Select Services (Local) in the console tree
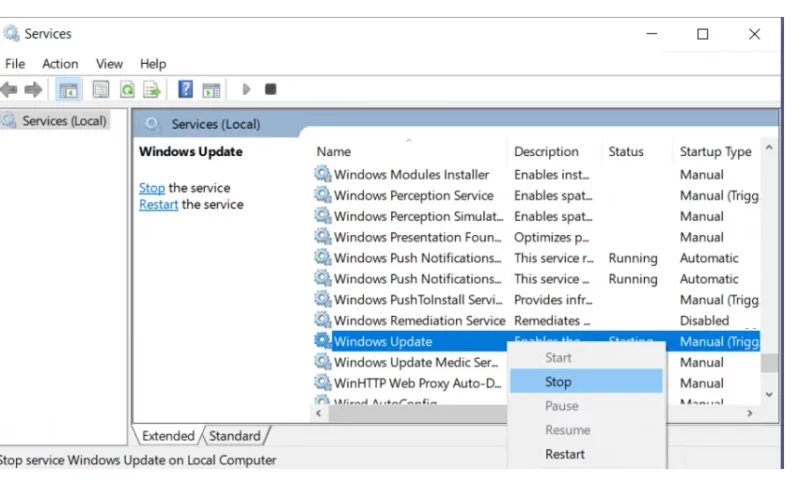 64,121
